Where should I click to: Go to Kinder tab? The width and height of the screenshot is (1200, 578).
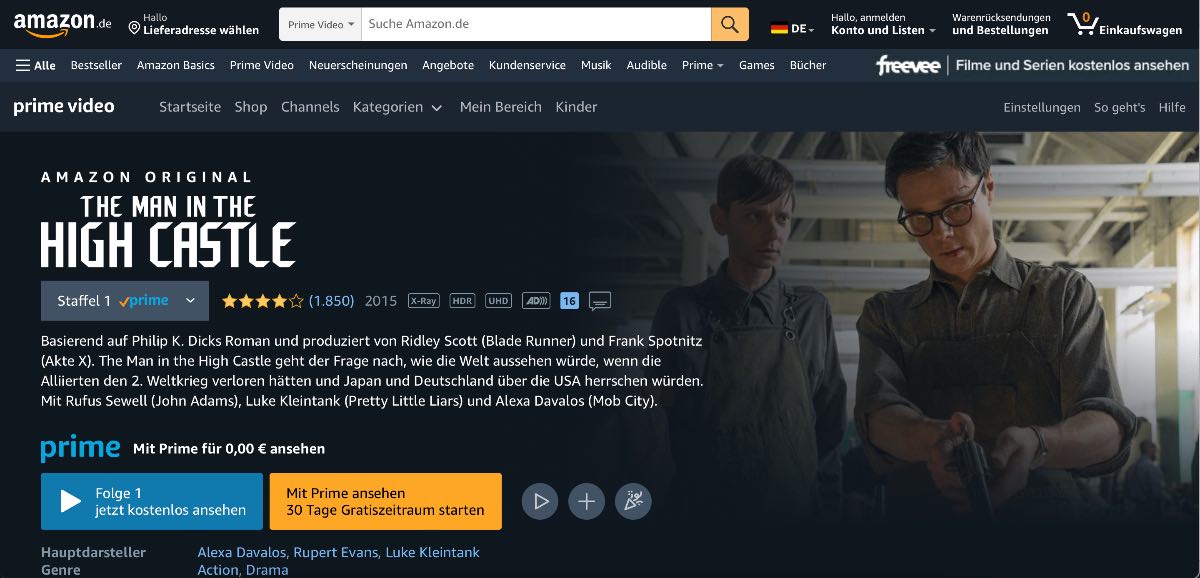coord(576,107)
